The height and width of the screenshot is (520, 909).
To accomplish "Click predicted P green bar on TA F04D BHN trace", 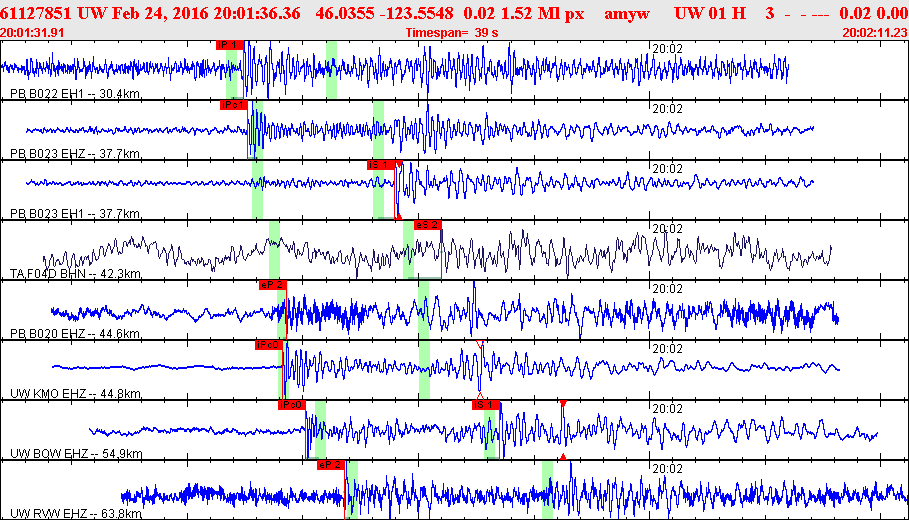I will [274, 249].
